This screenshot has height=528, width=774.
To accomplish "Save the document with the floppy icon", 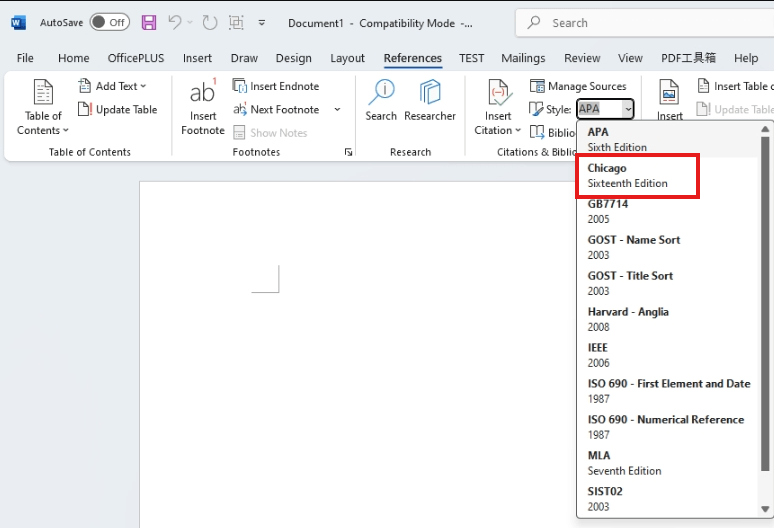I will [x=149, y=23].
